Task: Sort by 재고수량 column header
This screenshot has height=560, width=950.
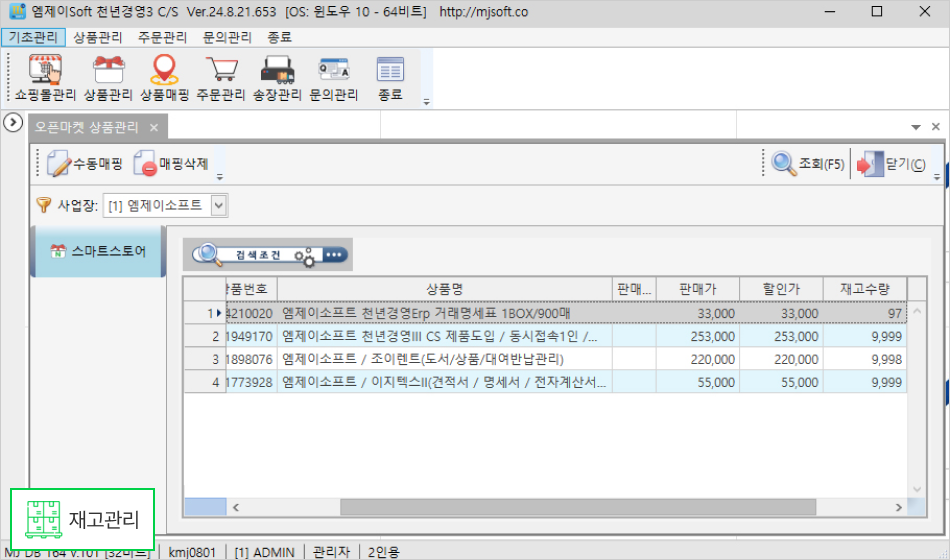Action: pyautogui.click(x=865, y=289)
